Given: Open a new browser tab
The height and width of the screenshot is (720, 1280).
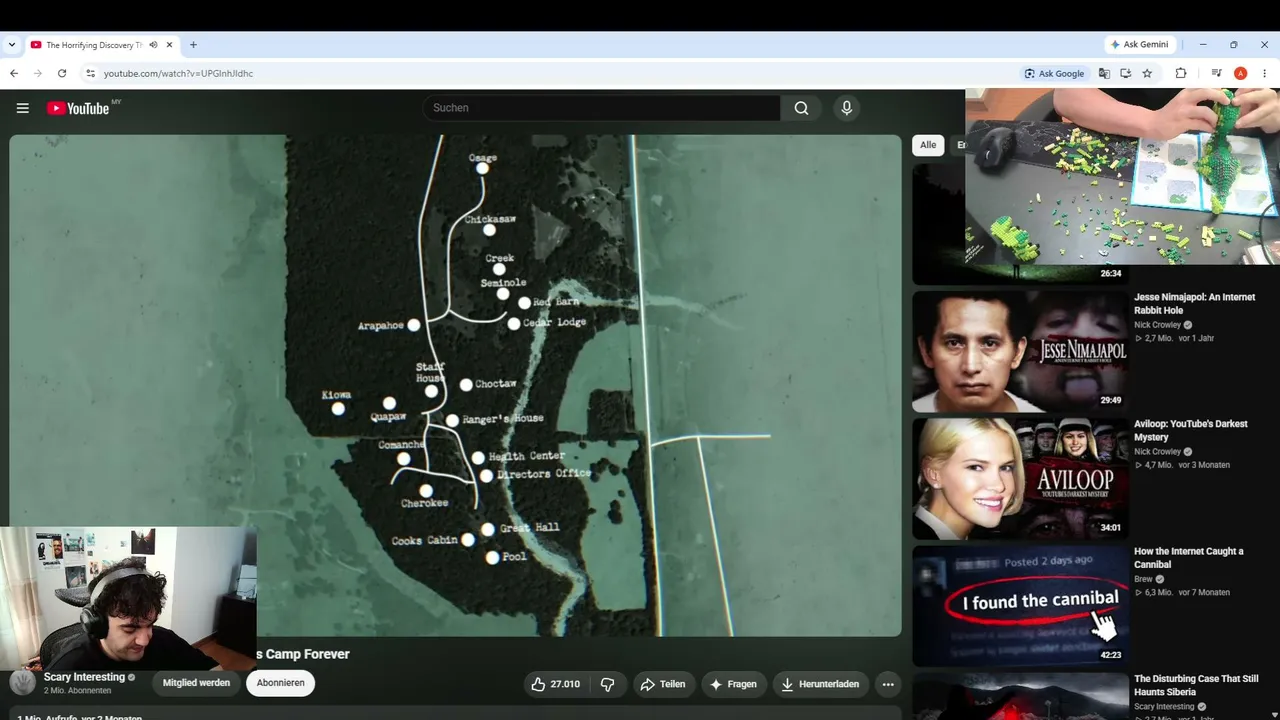Looking at the screenshot, I should click(x=193, y=45).
